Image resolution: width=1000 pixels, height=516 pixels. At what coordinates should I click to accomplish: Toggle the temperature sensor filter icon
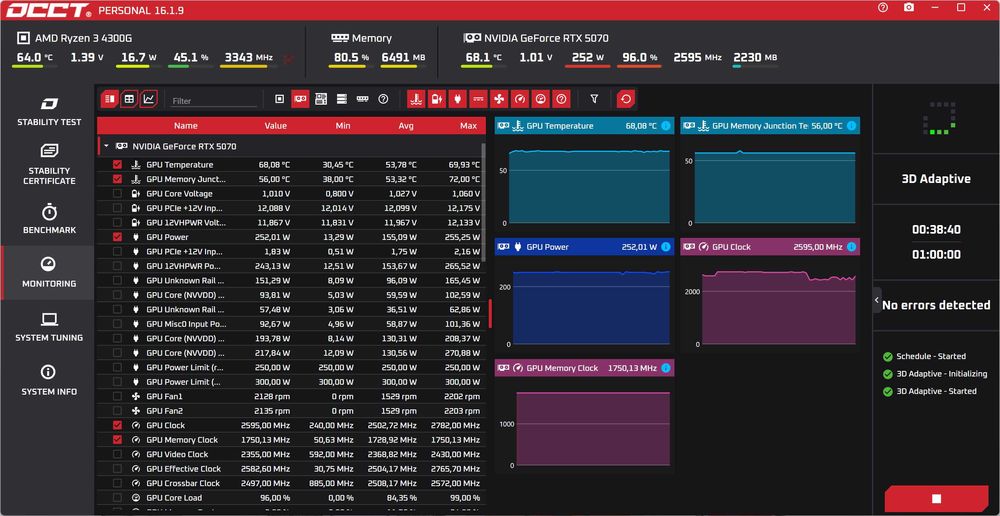(416, 99)
